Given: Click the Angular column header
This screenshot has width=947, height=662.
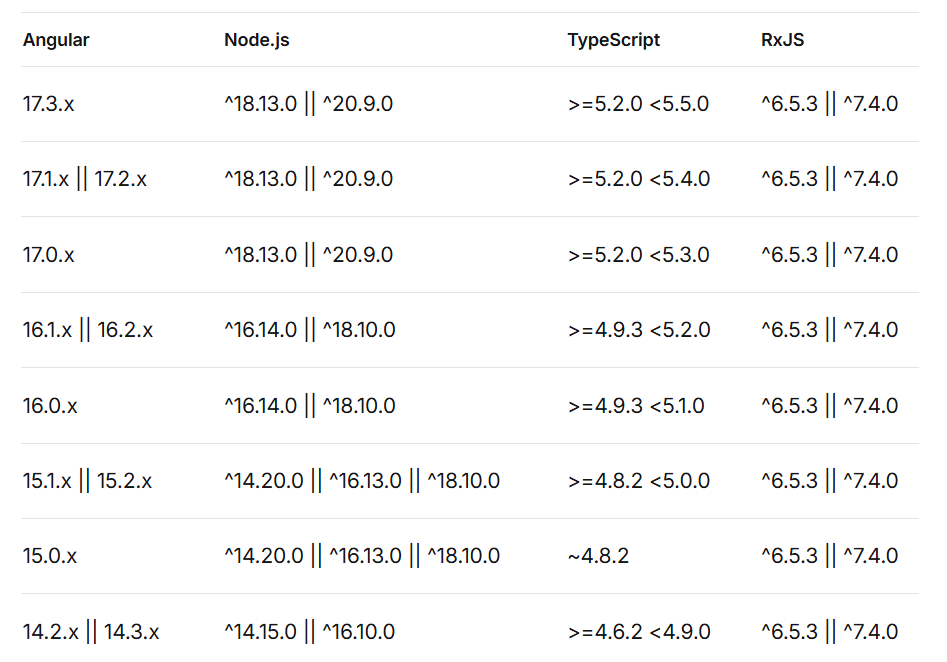Looking at the screenshot, I should (56, 40).
